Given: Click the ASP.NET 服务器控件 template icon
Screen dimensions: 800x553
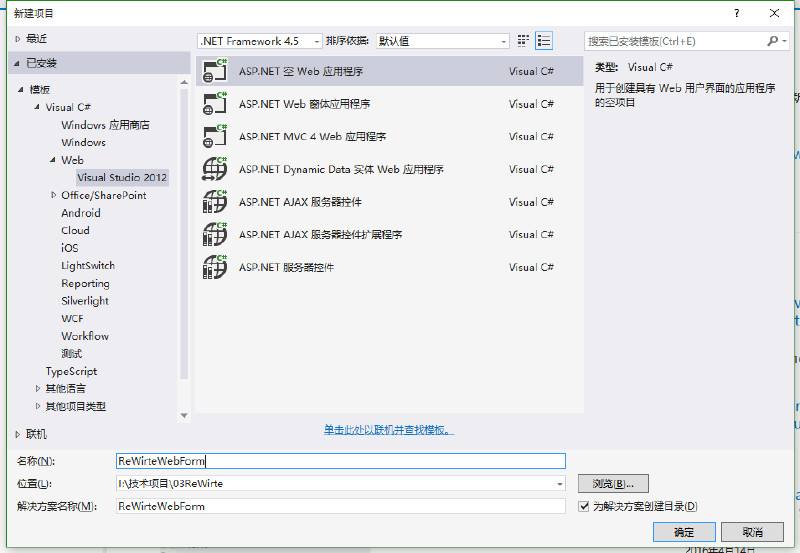Looking at the screenshot, I should pyautogui.click(x=215, y=267).
